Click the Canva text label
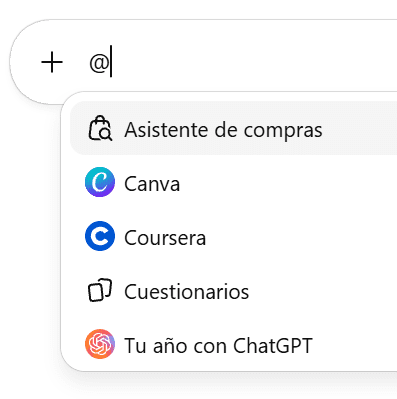The image size is (397, 399). (152, 184)
